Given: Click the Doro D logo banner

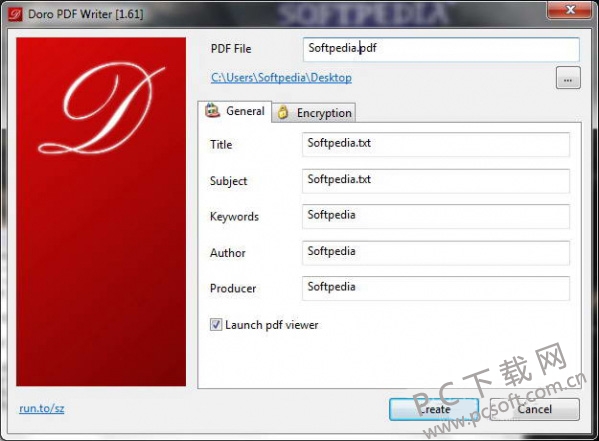Looking at the screenshot, I should coord(101,211).
